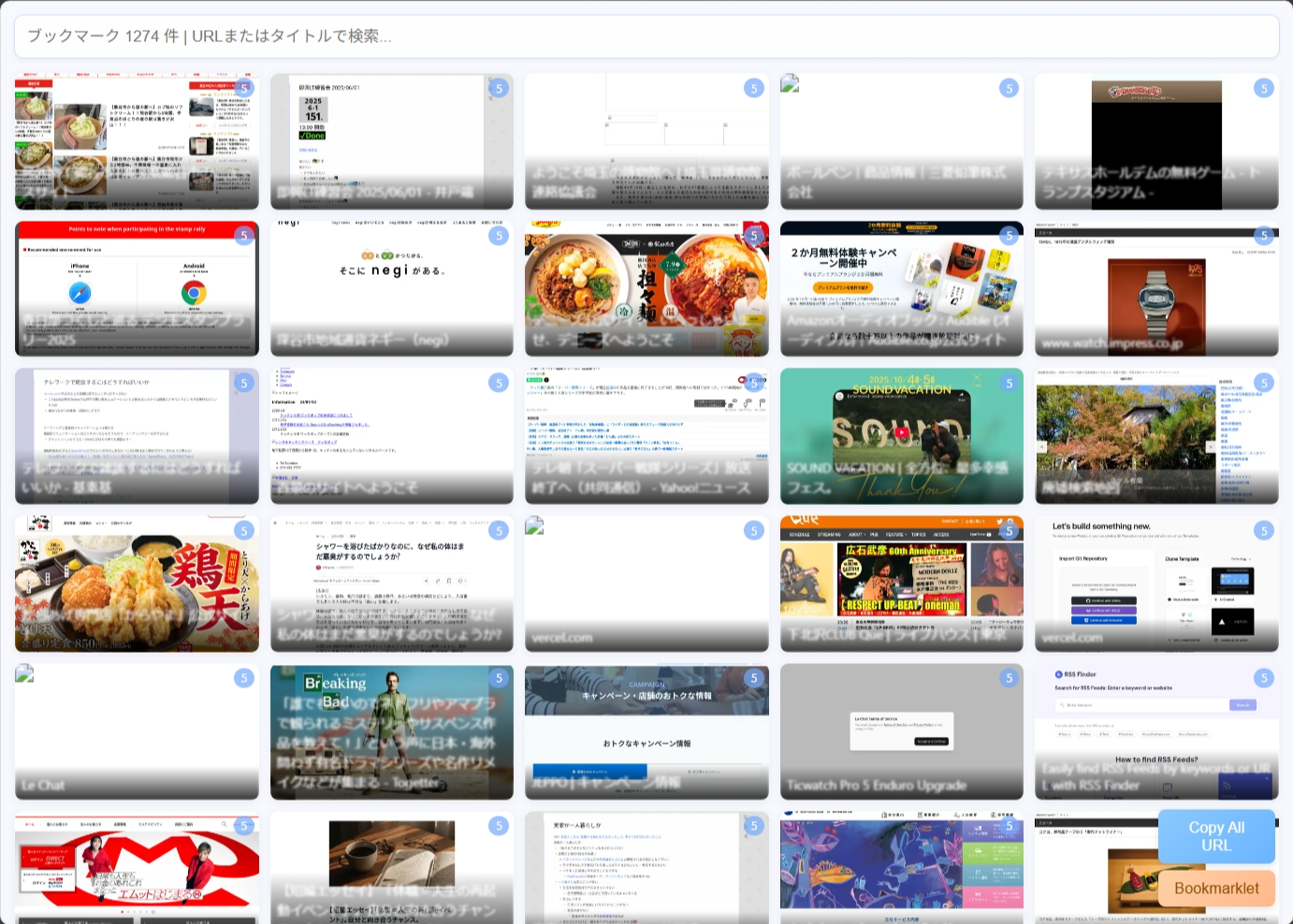
Task: Click the 5 badge on the Audible card
Action: (x=1009, y=236)
